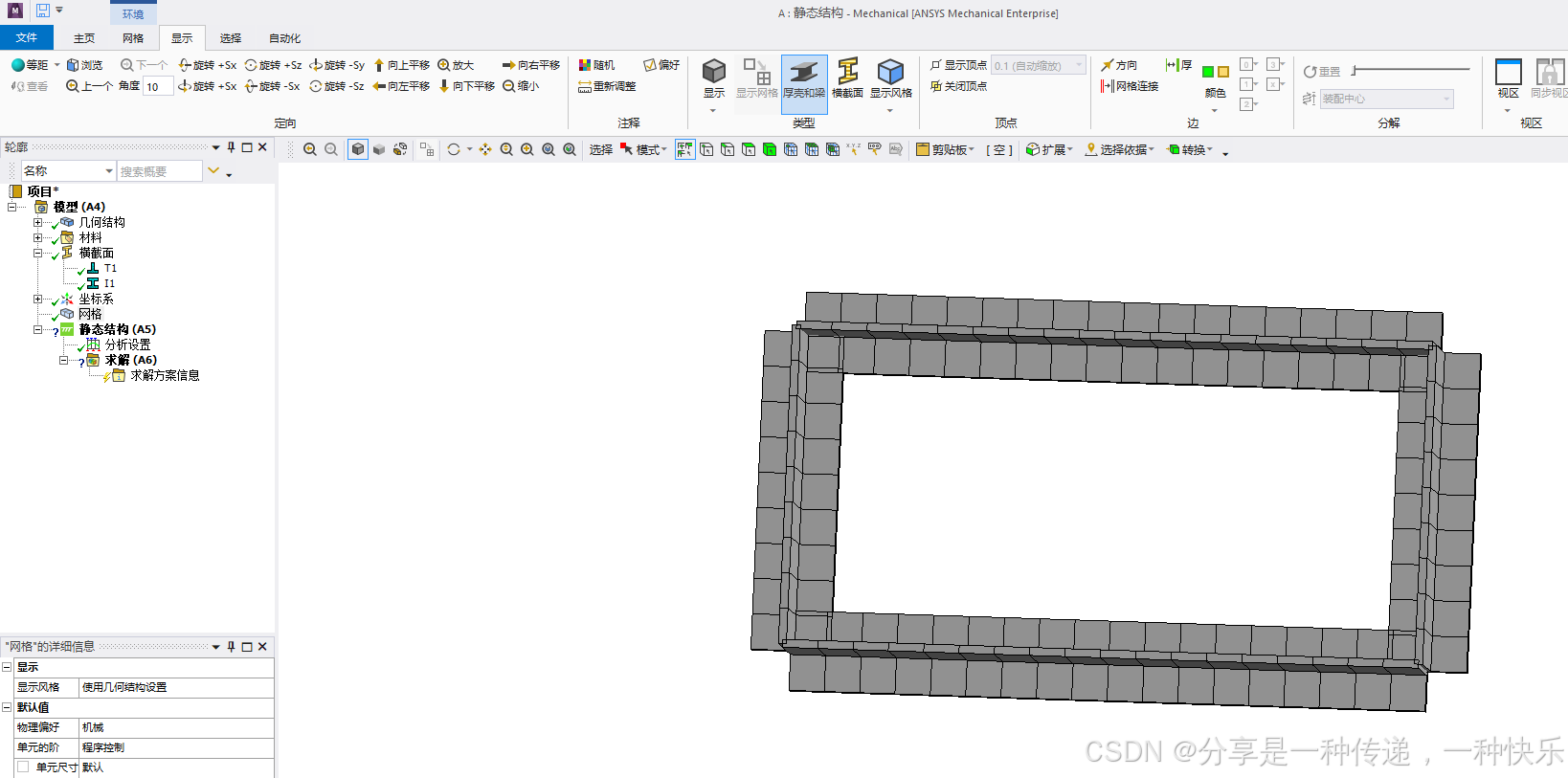Toggle 关闭顶点 close vertices

(x=958, y=86)
